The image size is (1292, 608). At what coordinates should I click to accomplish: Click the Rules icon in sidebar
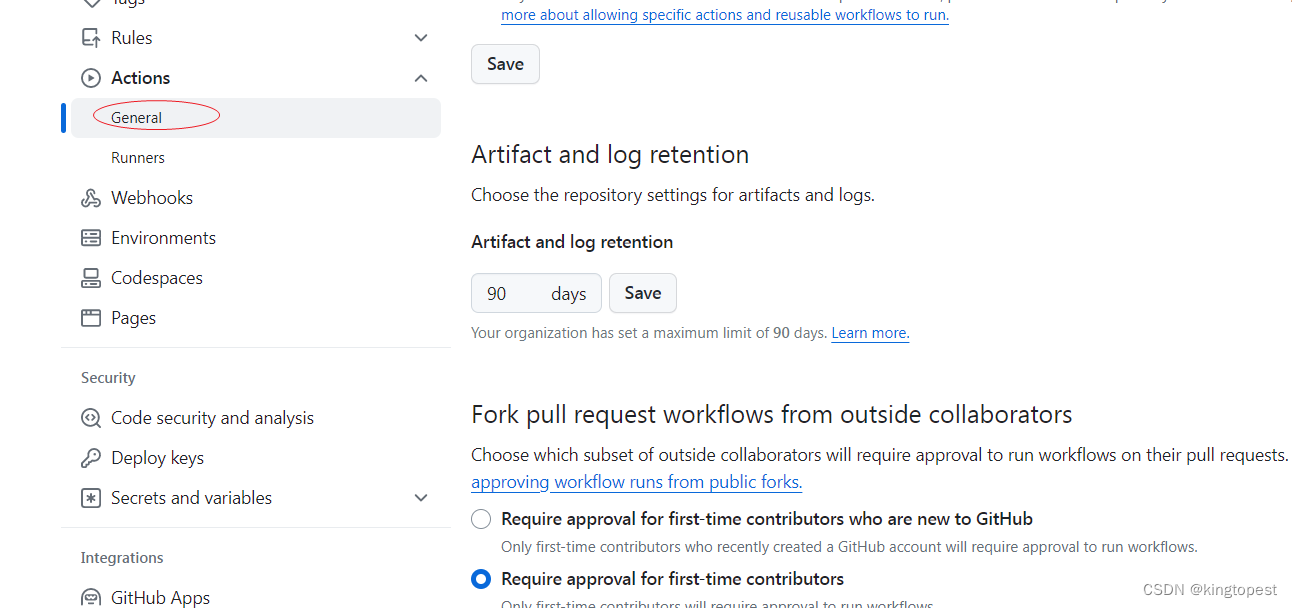[91, 38]
